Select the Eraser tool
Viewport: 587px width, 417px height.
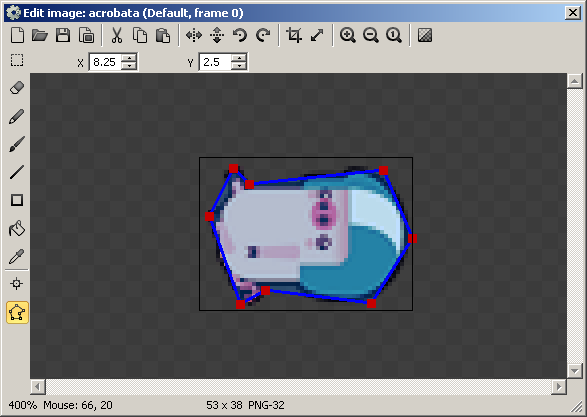point(17,88)
